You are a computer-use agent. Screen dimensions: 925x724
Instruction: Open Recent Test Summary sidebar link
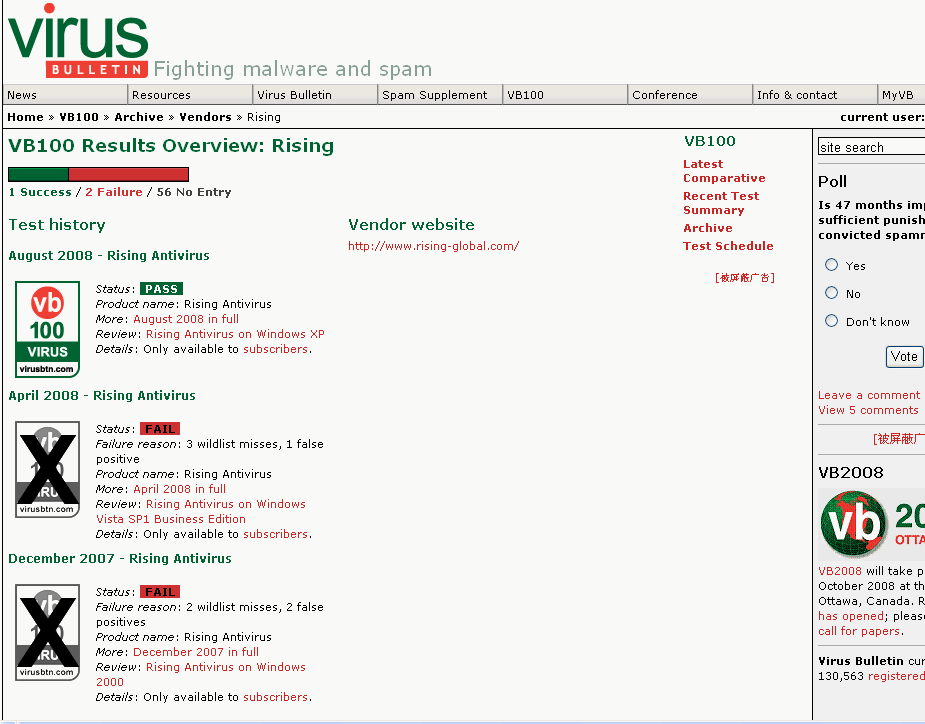[x=721, y=203]
